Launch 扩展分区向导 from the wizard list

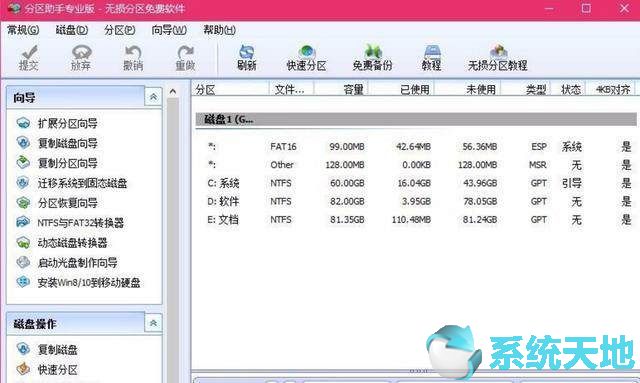[57, 123]
